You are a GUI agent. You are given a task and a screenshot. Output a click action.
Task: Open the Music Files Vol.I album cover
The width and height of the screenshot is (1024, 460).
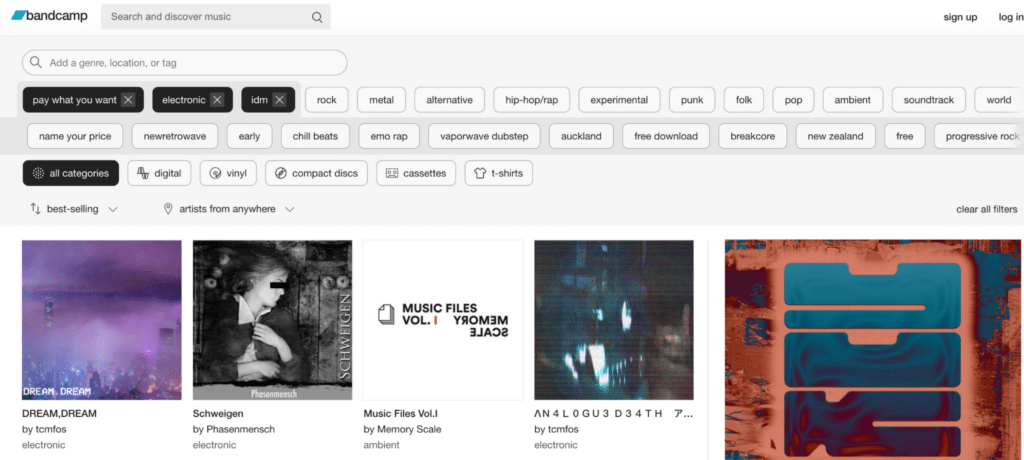point(443,320)
